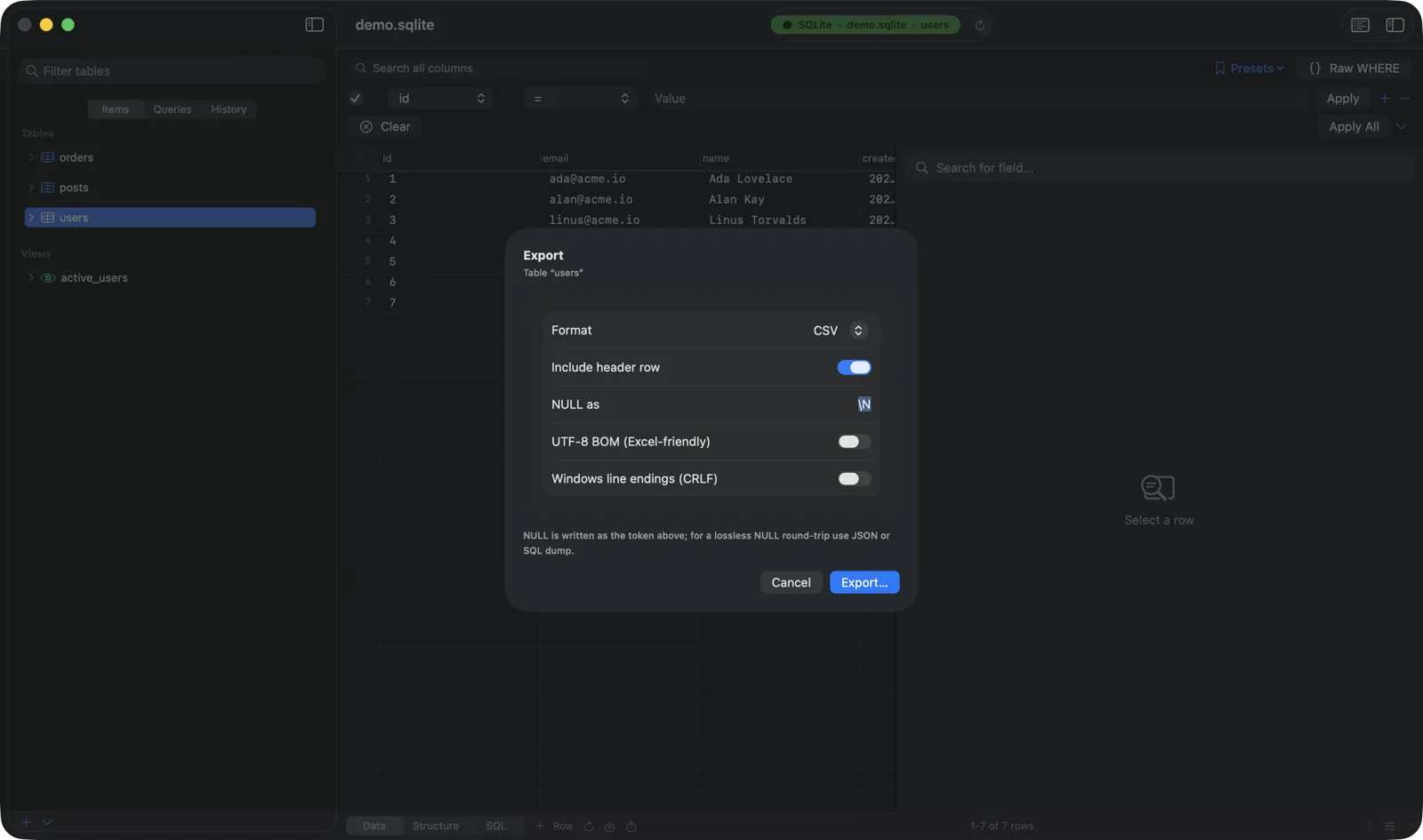Click the filter Value input field

978,99
